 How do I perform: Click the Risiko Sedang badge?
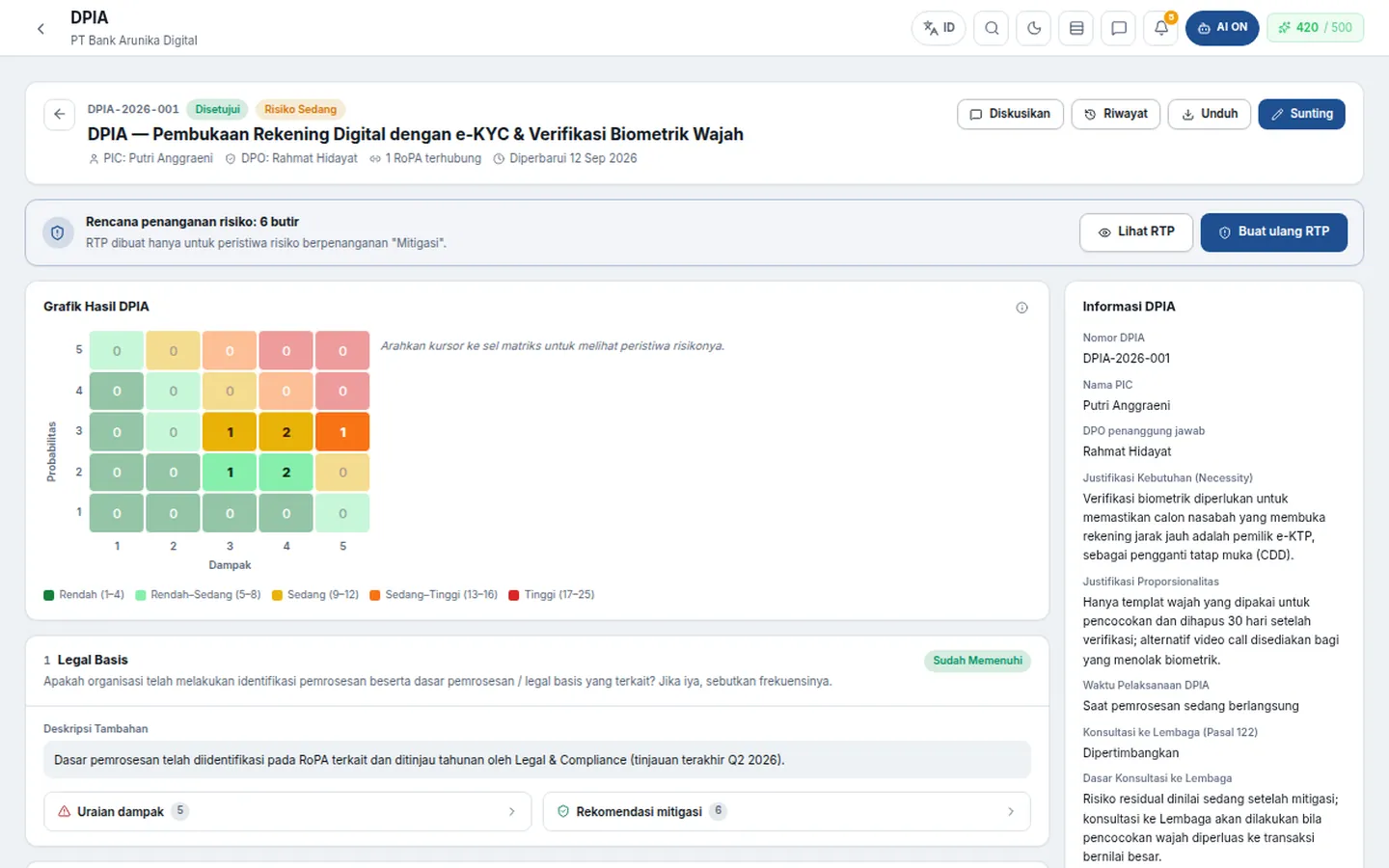tap(300, 110)
